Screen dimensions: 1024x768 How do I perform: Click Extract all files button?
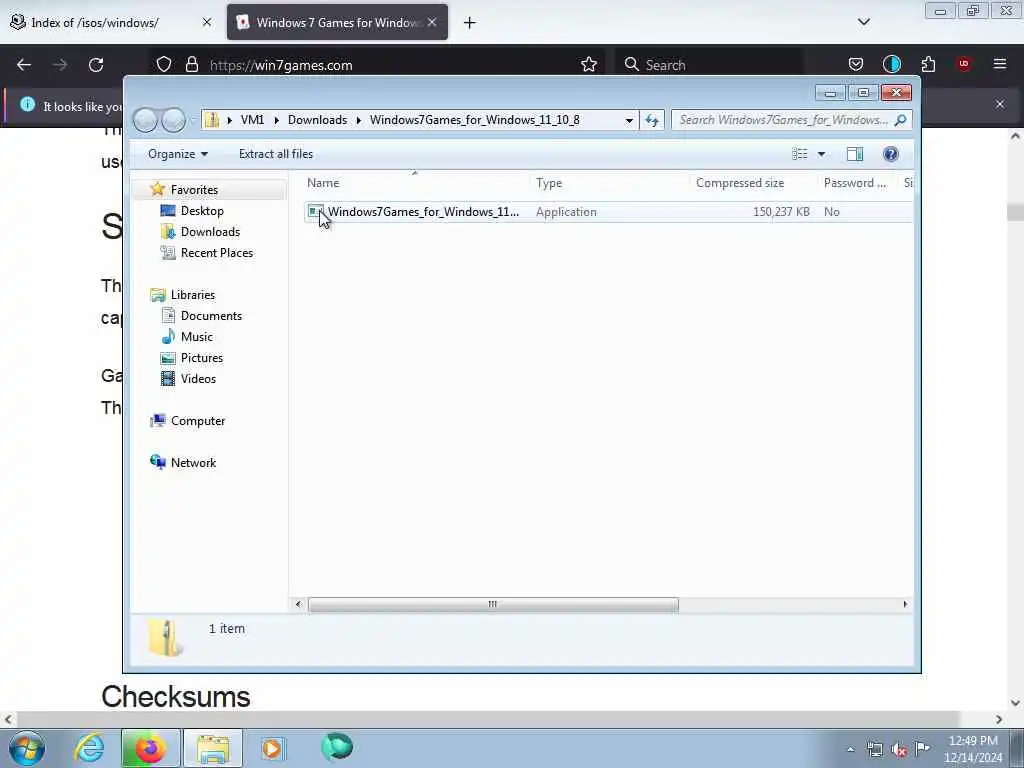[x=276, y=154]
